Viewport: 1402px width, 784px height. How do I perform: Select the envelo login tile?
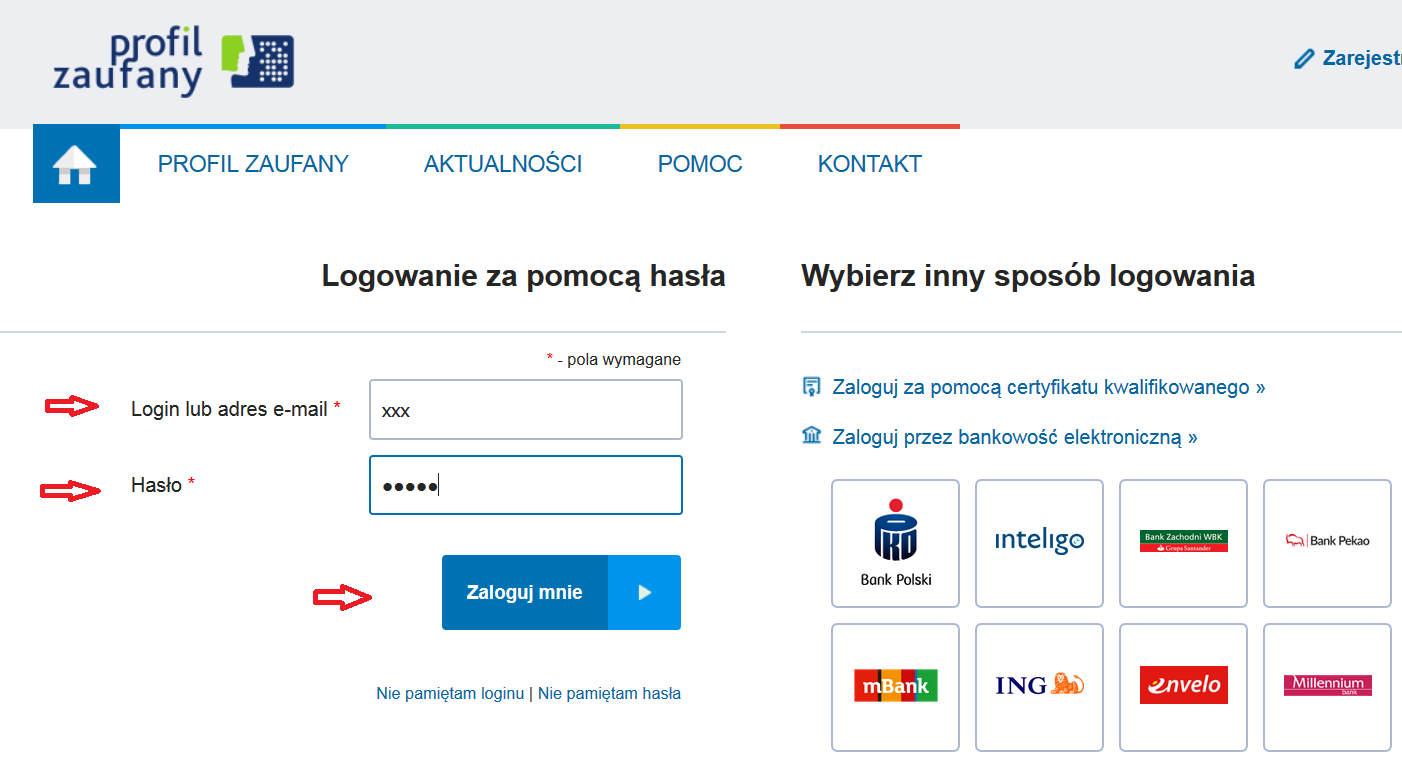[1183, 687]
